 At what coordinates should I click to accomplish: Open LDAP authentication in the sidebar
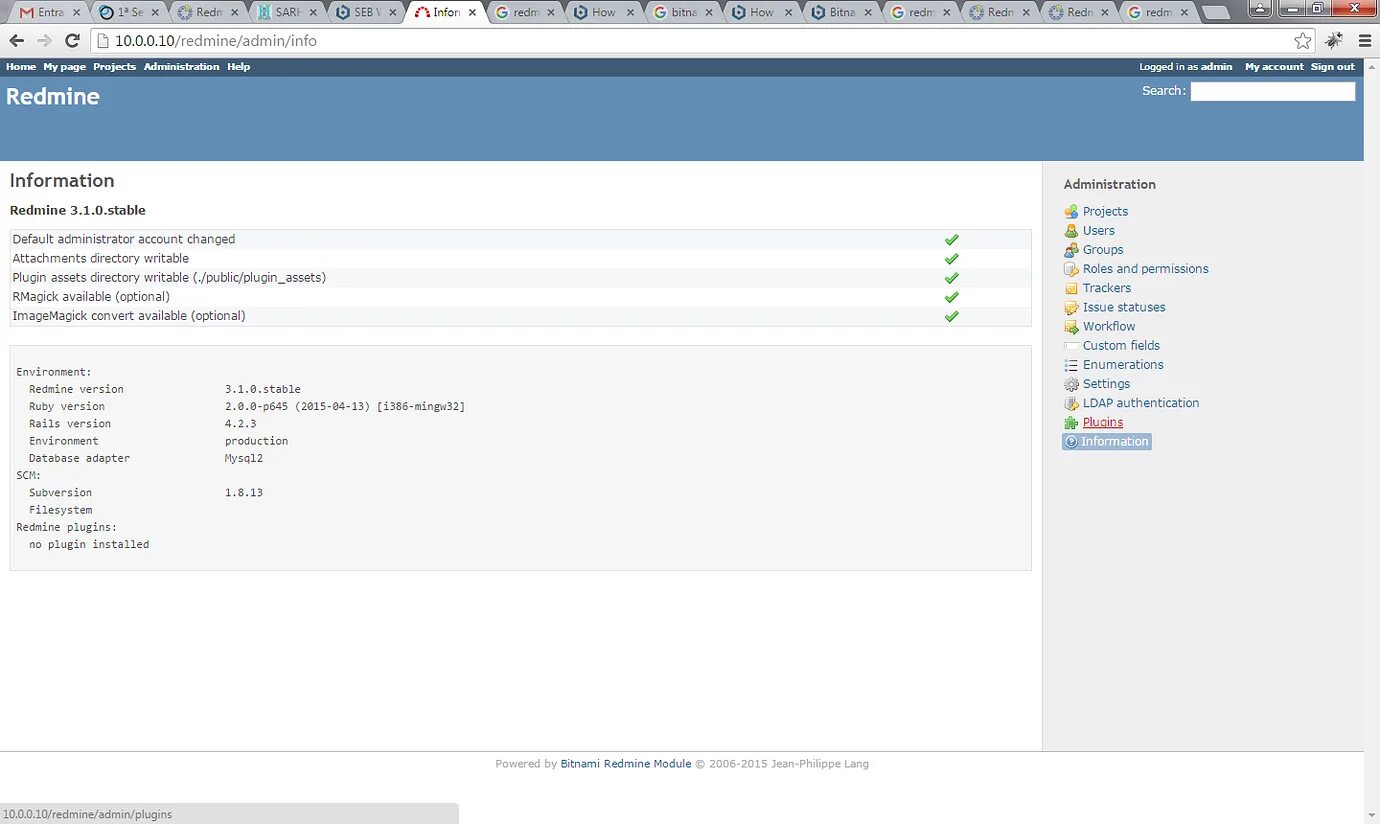[x=1141, y=403]
